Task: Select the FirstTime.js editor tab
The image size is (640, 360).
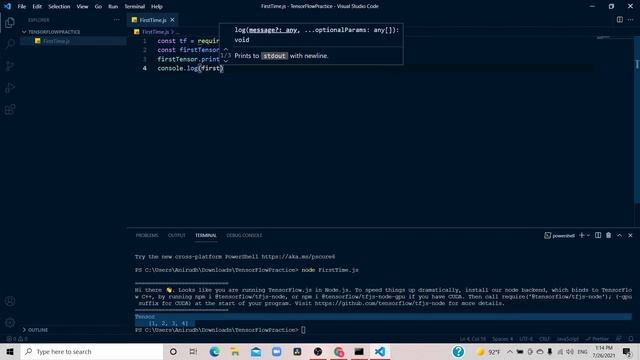Action: point(153,20)
